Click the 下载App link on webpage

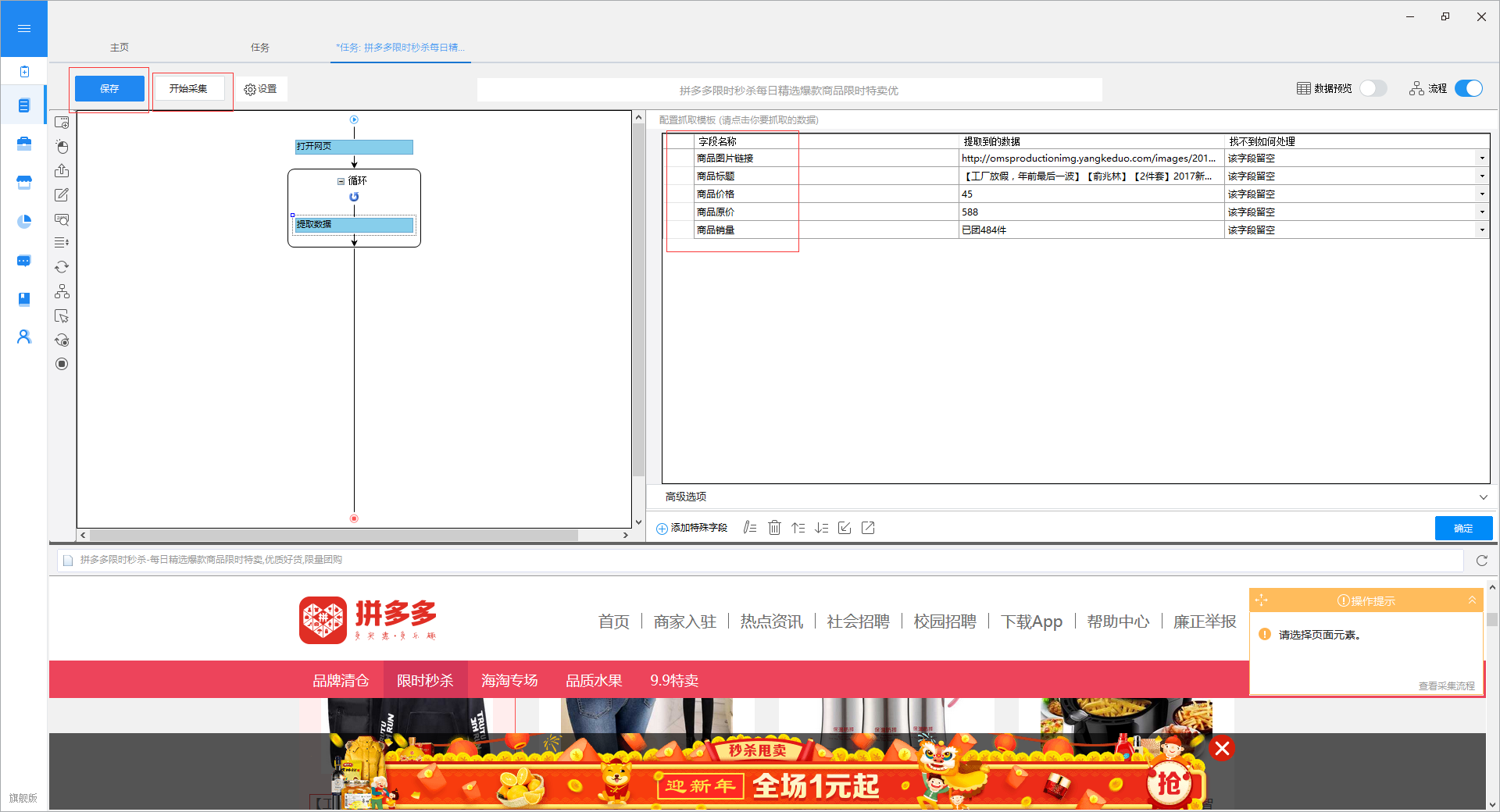click(x=1031, y=621)
